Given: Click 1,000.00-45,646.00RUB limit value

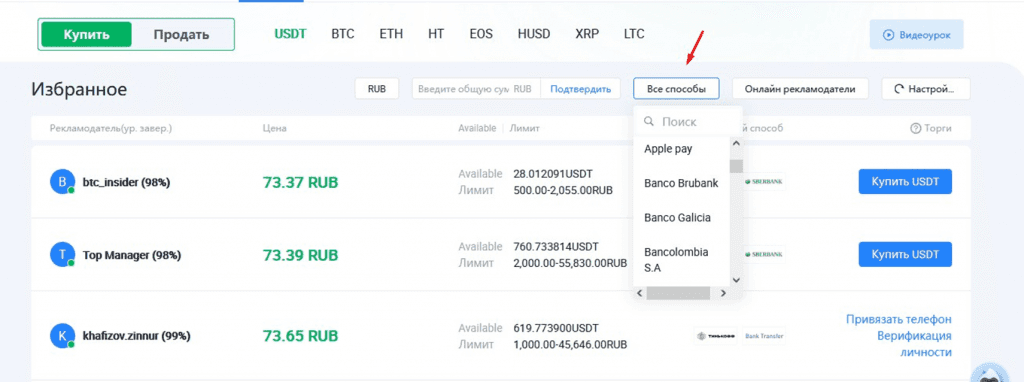Looking at the screenshot, I should point(570,344).
